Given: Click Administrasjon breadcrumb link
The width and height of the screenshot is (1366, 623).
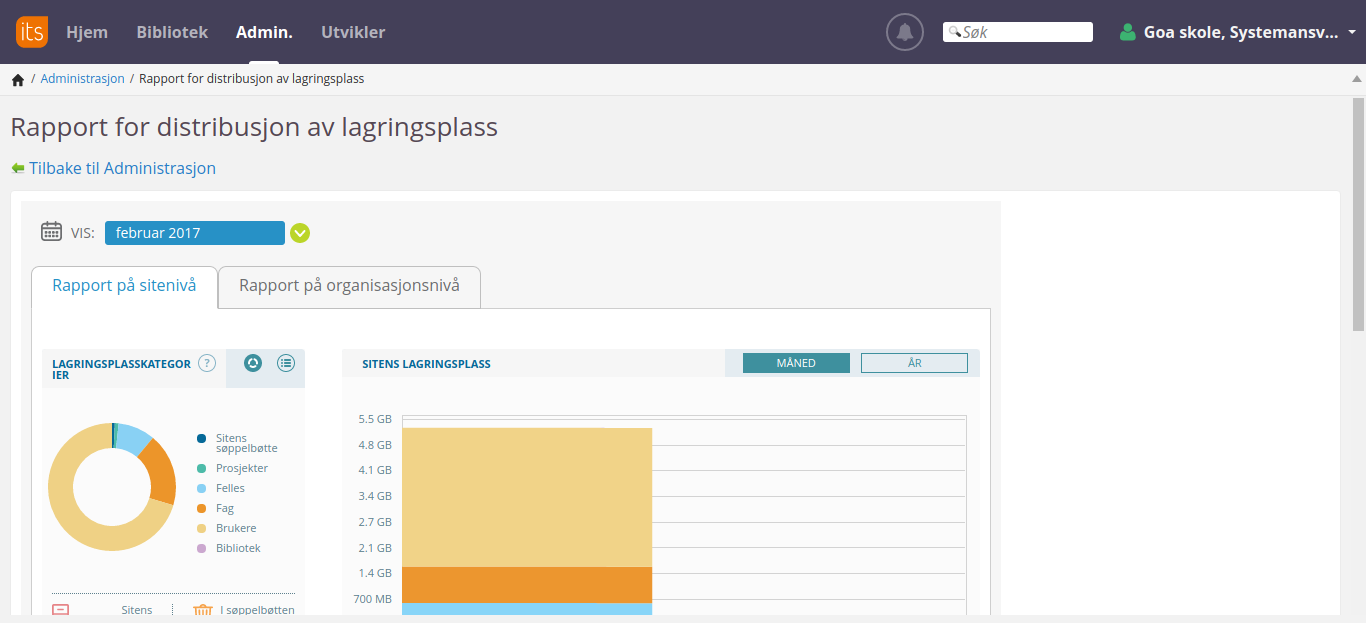Looking at the screenshot, I should pyautogui.click(x=82, y=79).
